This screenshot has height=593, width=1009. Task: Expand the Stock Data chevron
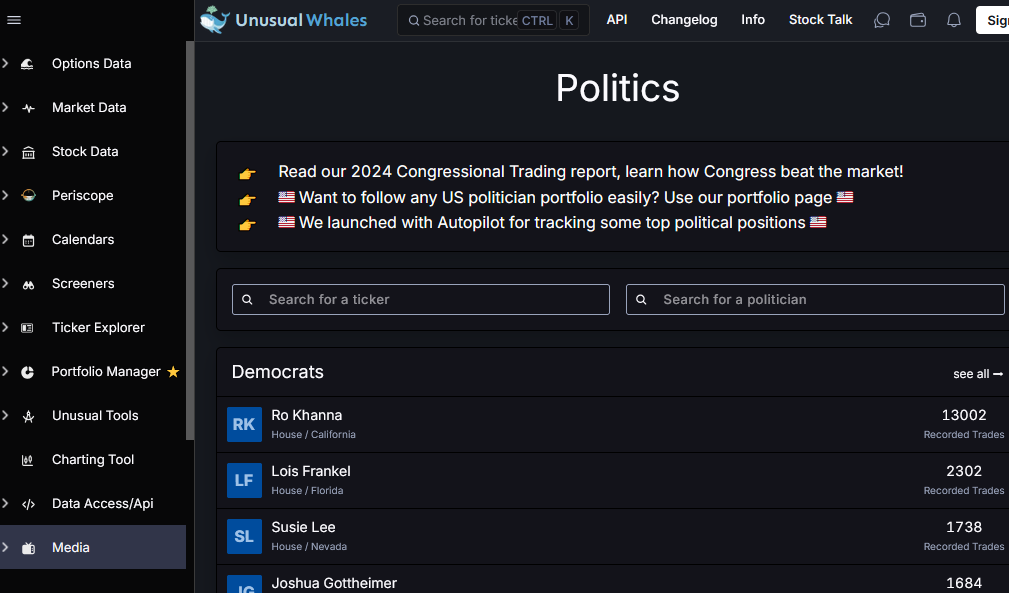point(5,151)
